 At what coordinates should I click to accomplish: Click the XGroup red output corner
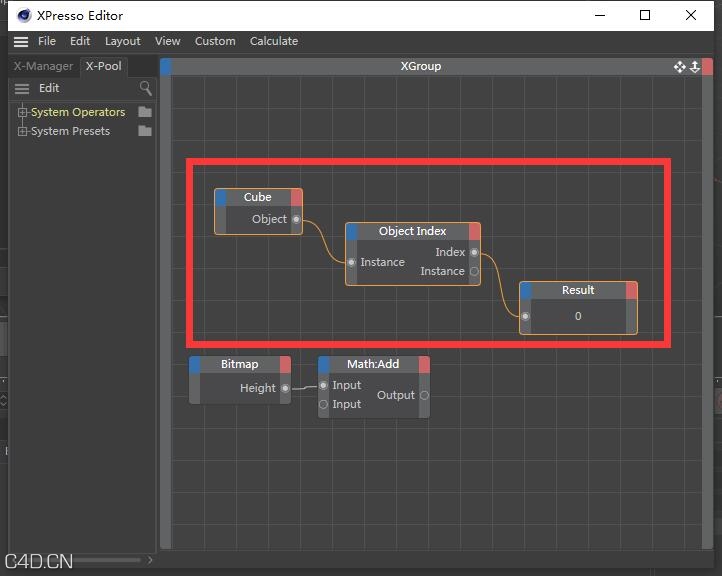(x=708, y=66)
